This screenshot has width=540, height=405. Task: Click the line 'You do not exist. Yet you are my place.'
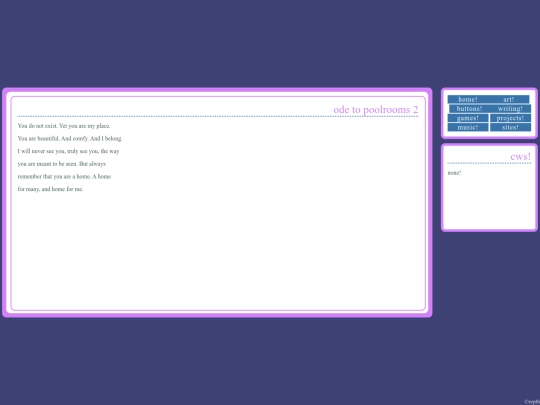(x=64, y=126)
